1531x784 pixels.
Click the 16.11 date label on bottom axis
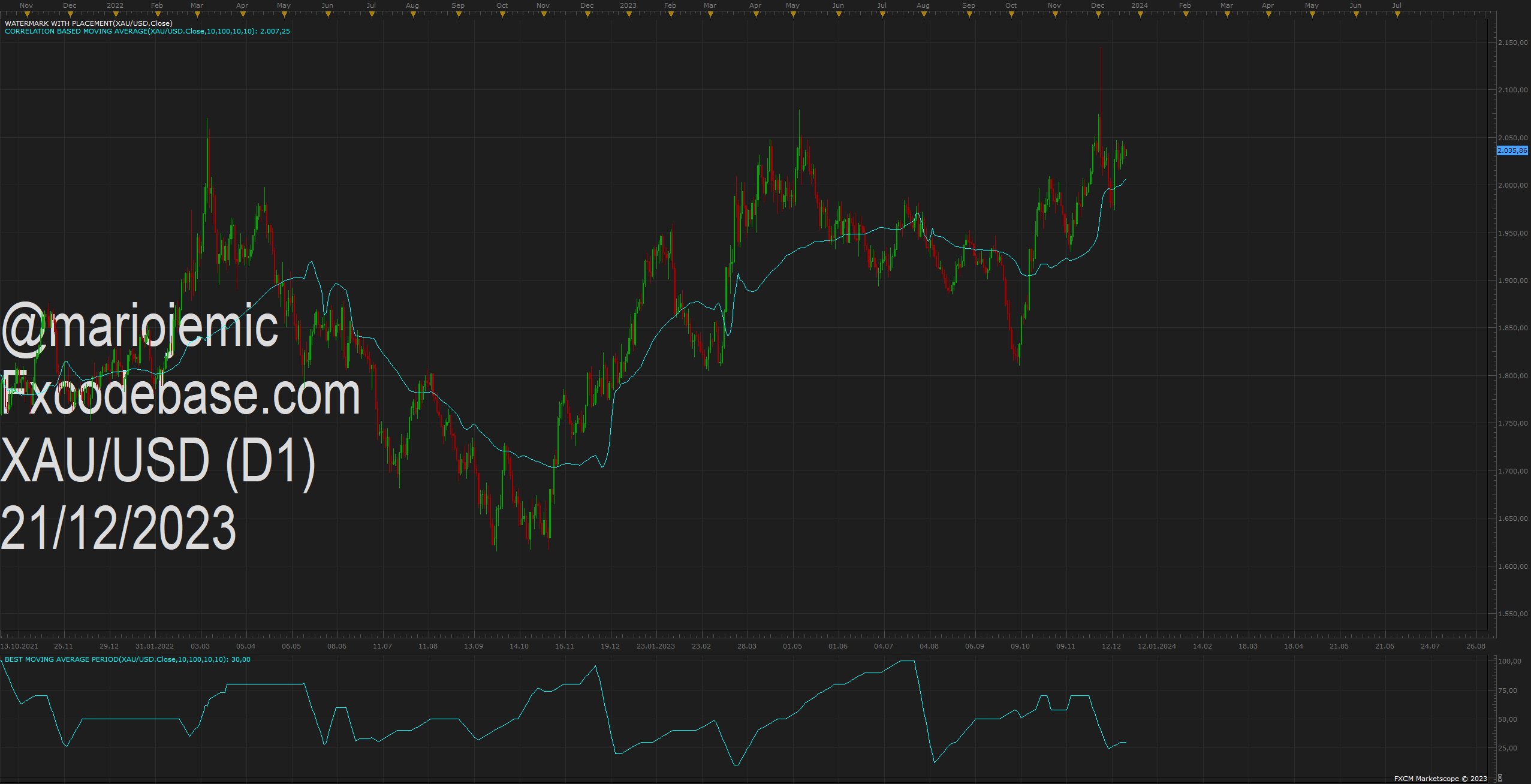pyautogui.click(x=565, y=646)
